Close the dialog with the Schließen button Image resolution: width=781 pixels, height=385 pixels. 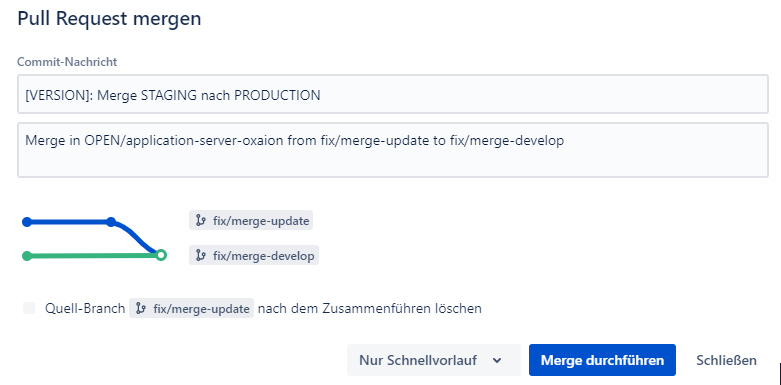click(x=726, y=360)
